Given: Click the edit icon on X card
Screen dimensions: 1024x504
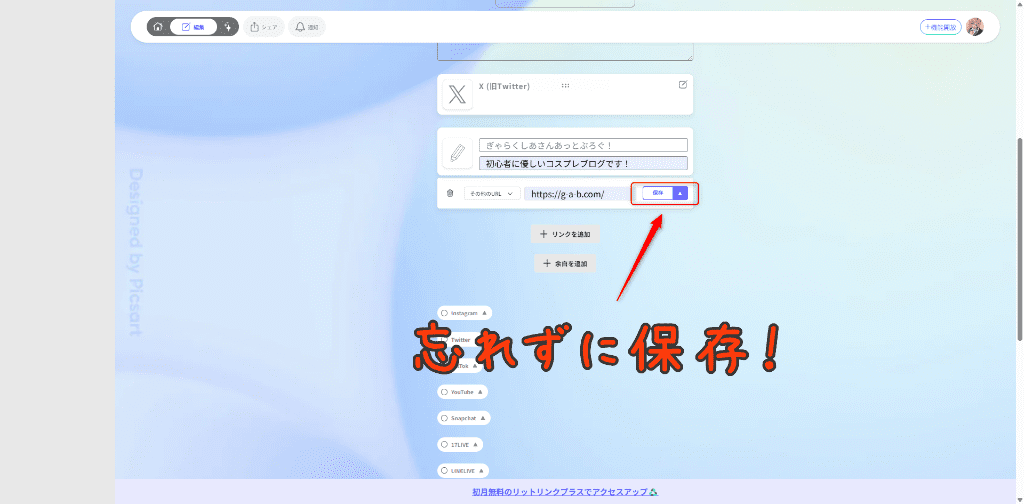Looking at the screenshot, I should [683, 85].
